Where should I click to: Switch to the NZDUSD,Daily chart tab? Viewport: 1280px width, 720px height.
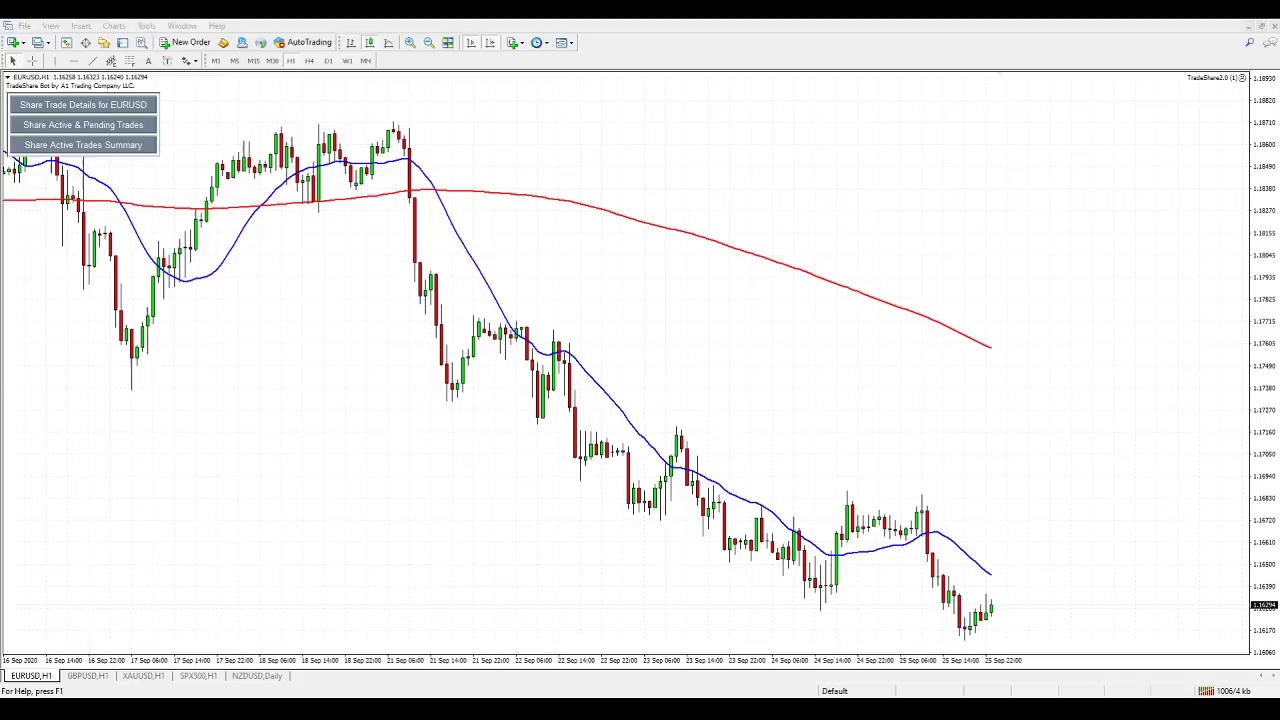[257, 676]
